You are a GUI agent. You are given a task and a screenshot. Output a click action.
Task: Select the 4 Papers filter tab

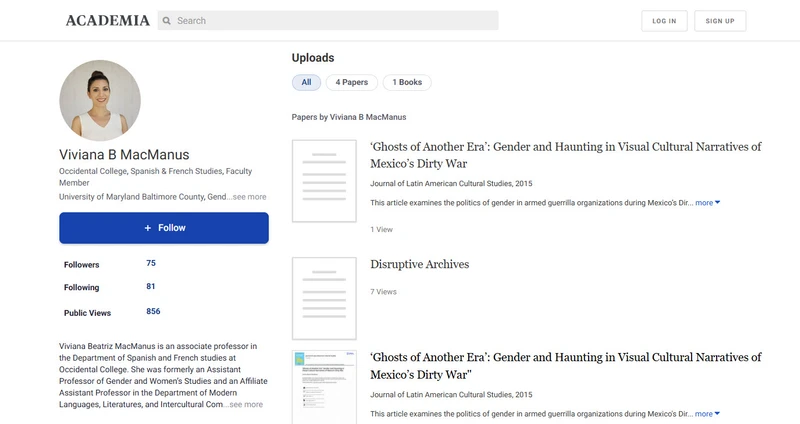click(352, 82)
